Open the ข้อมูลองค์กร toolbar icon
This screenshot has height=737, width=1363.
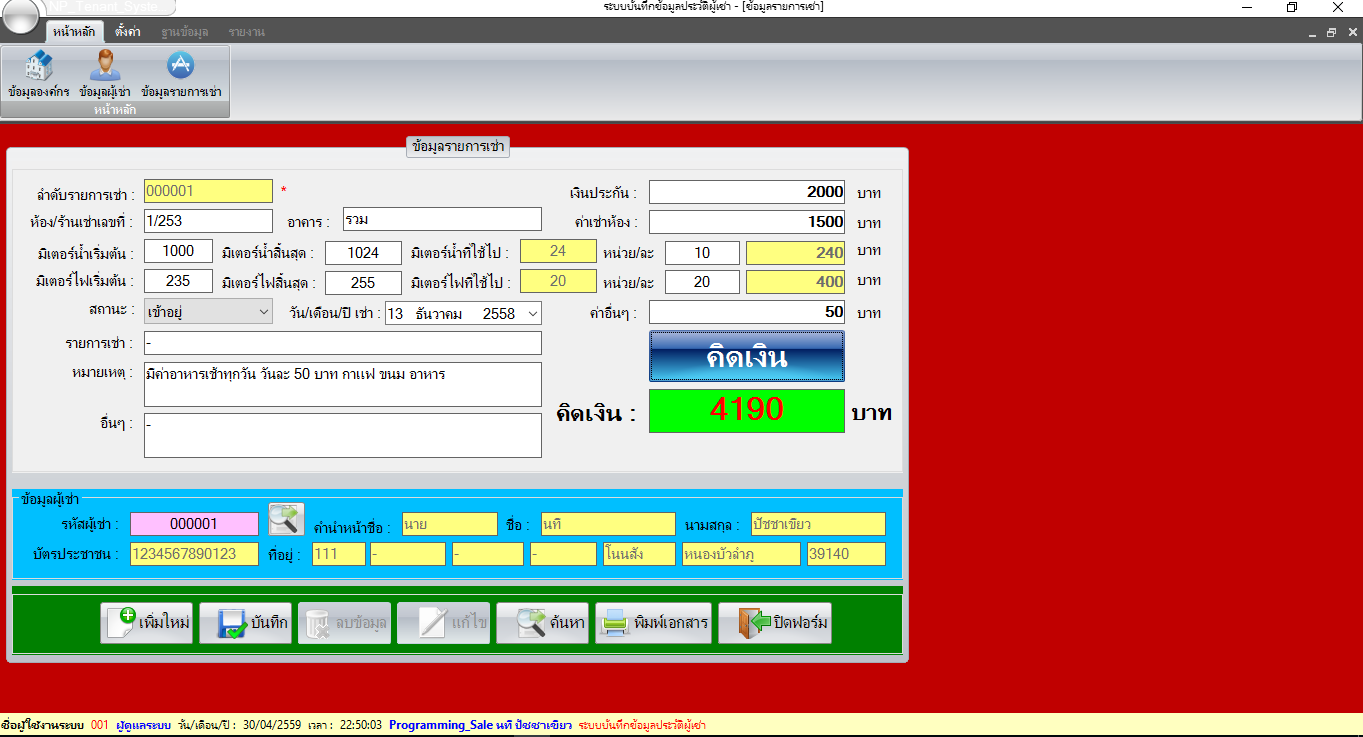pyautogui.click(x=37, y=70)
